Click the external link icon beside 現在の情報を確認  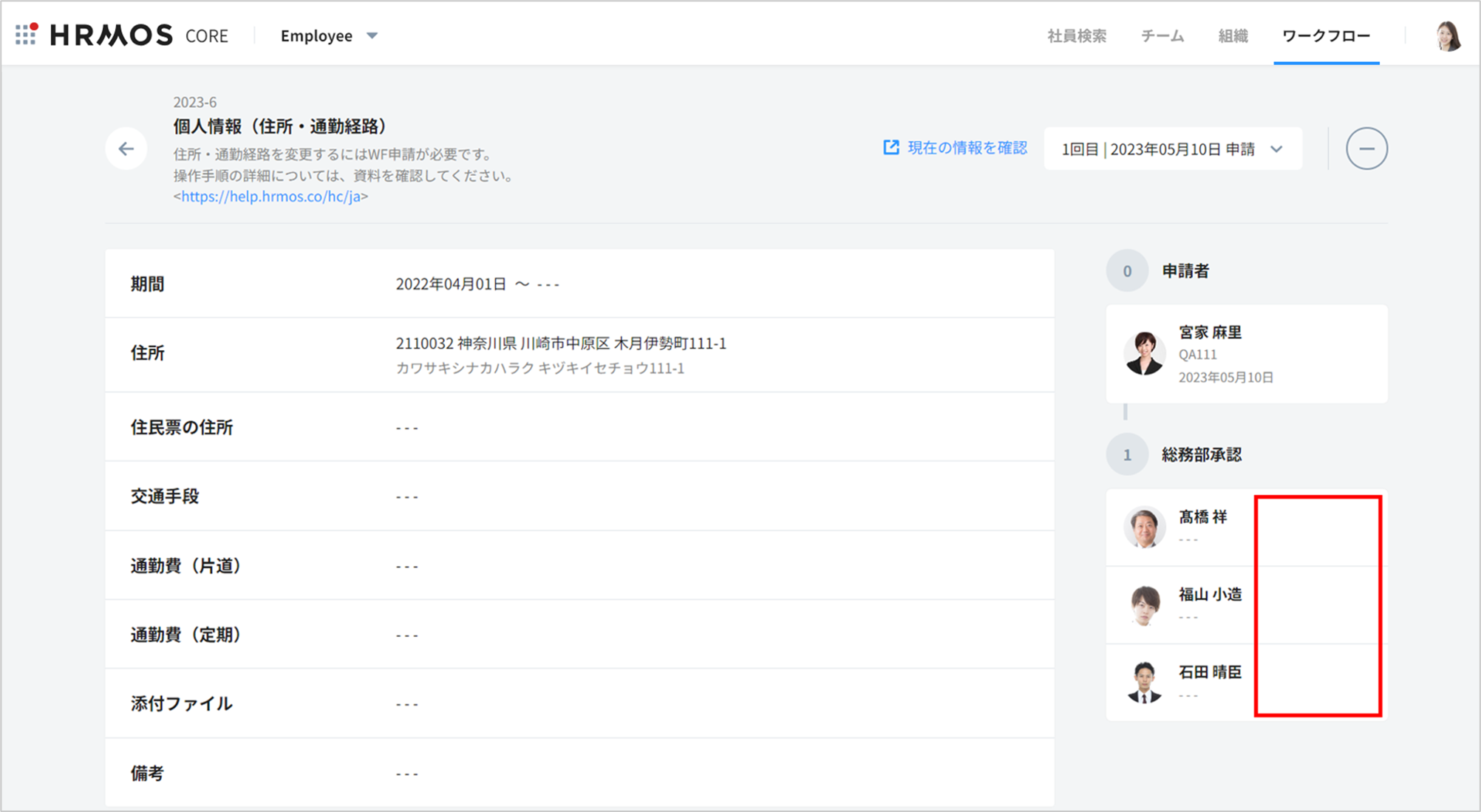891,148
